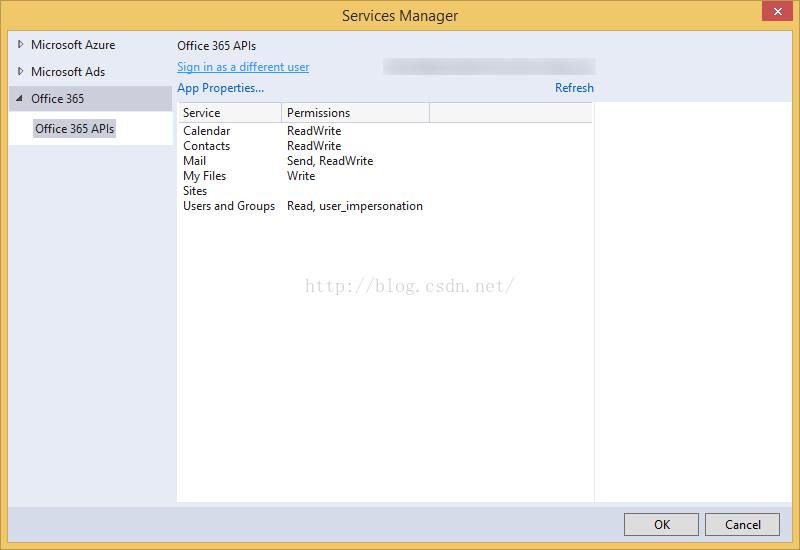Expand the Microsoft Azure node arrow
Viewport: 800px width, 550px height.
pyautogui.click(x=20, y=44)
